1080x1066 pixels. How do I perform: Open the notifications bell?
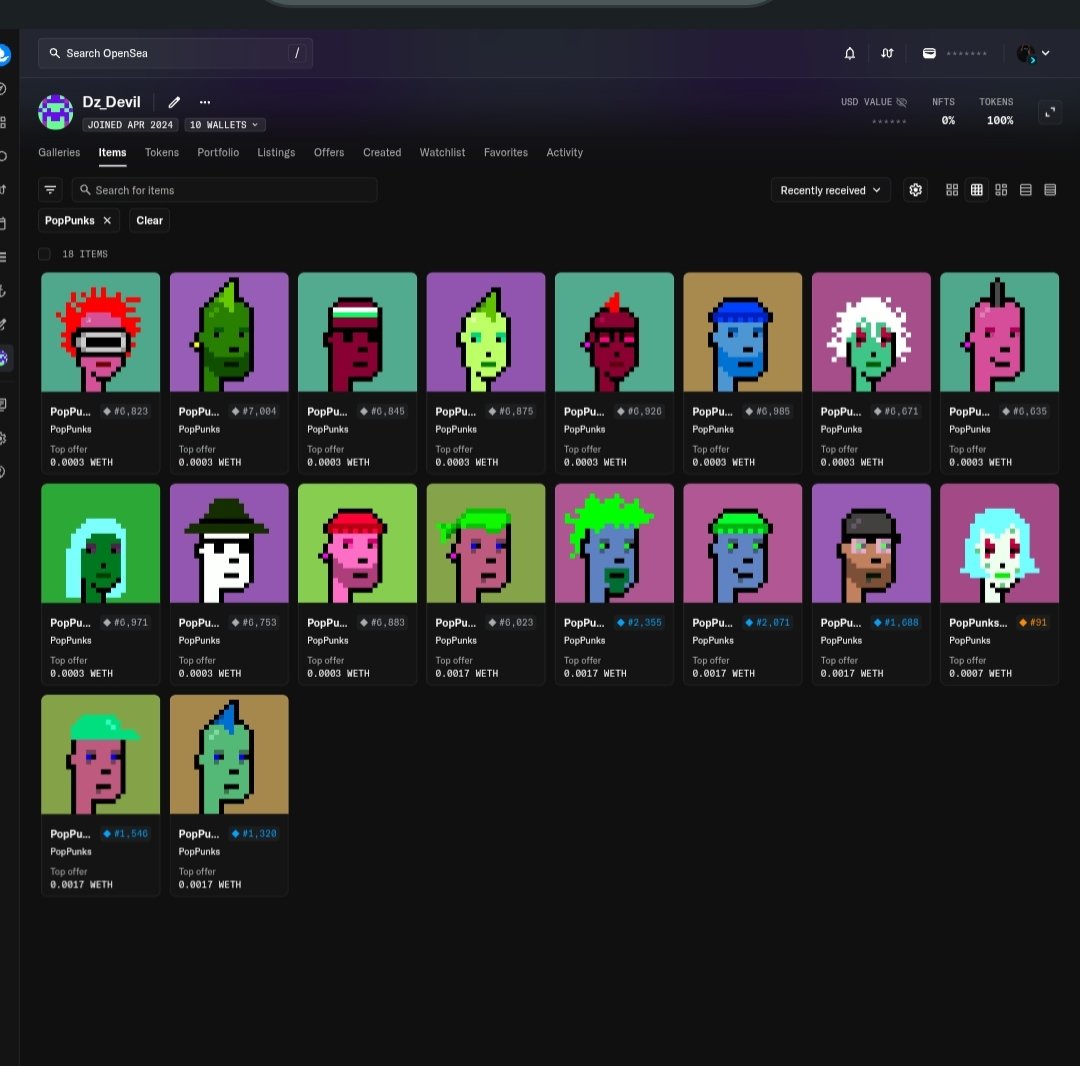click(850, 53)
